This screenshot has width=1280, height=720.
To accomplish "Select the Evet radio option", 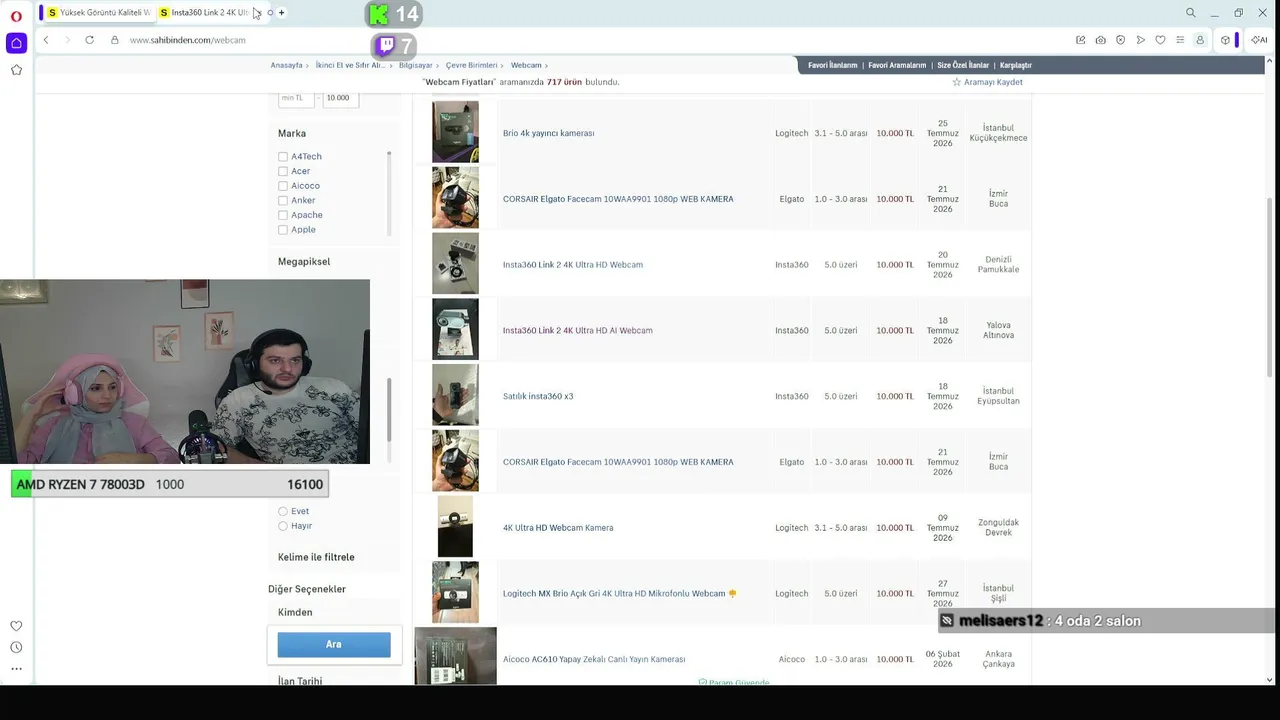I will point(283,511).
